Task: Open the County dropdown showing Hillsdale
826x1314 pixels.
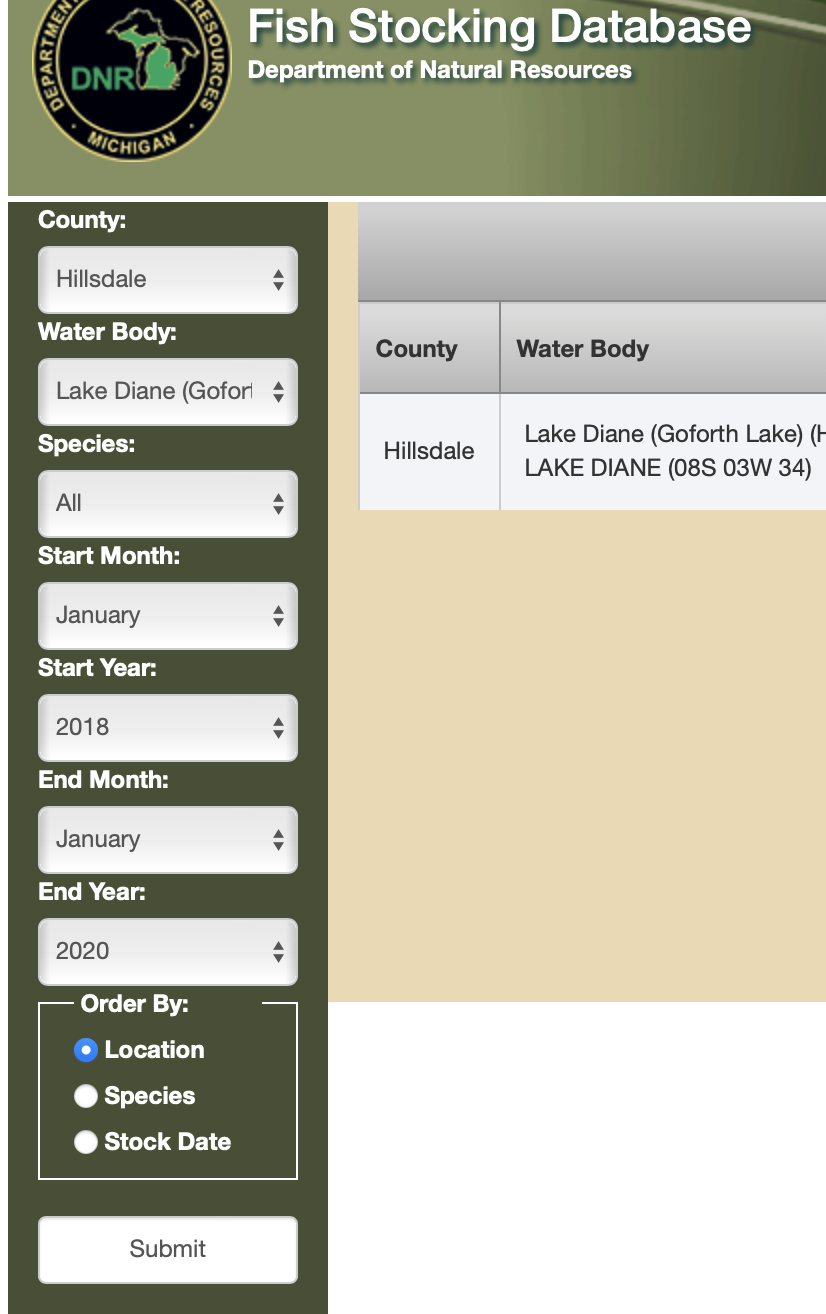Action: coord(168,280)
